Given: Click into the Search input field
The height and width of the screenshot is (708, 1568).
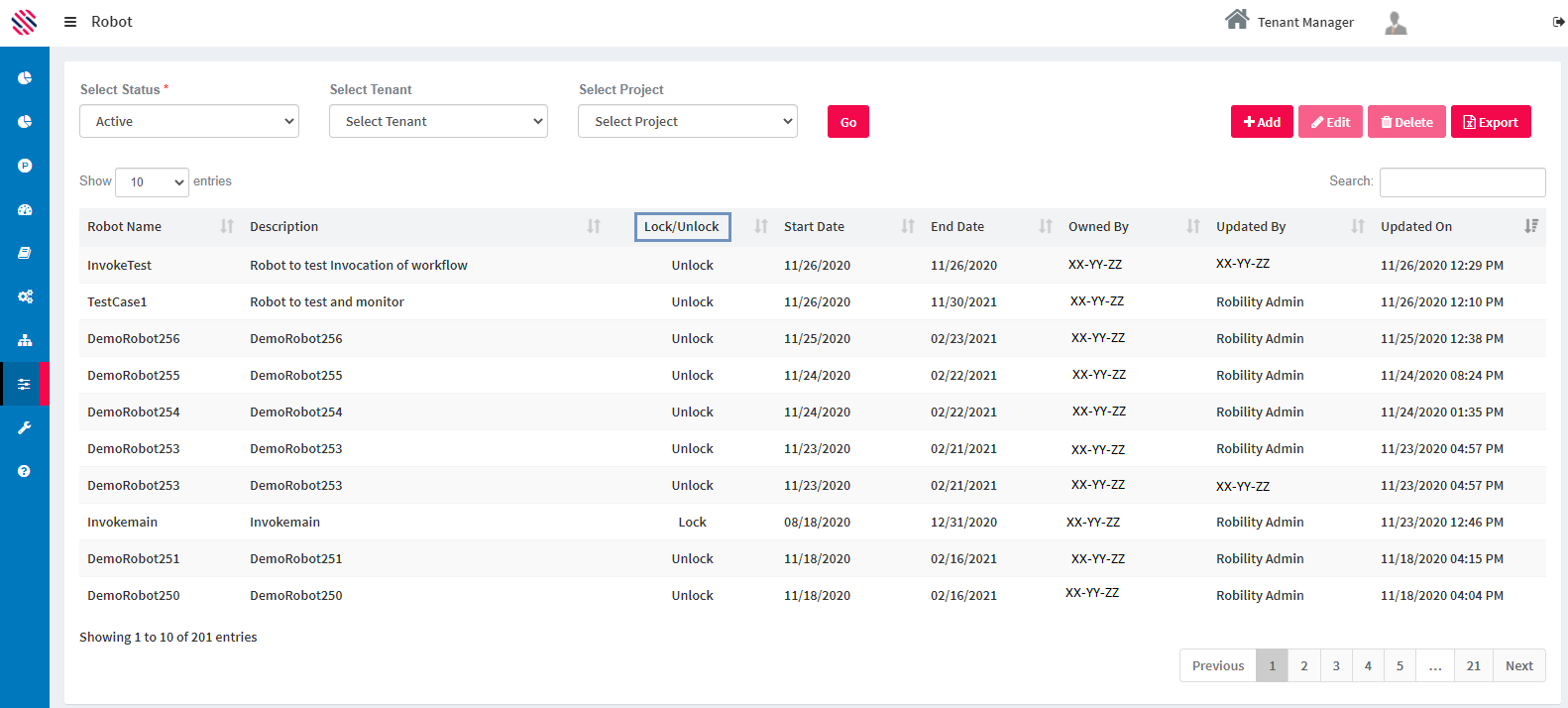Looking at the screenshot, I should (1462, 182).
